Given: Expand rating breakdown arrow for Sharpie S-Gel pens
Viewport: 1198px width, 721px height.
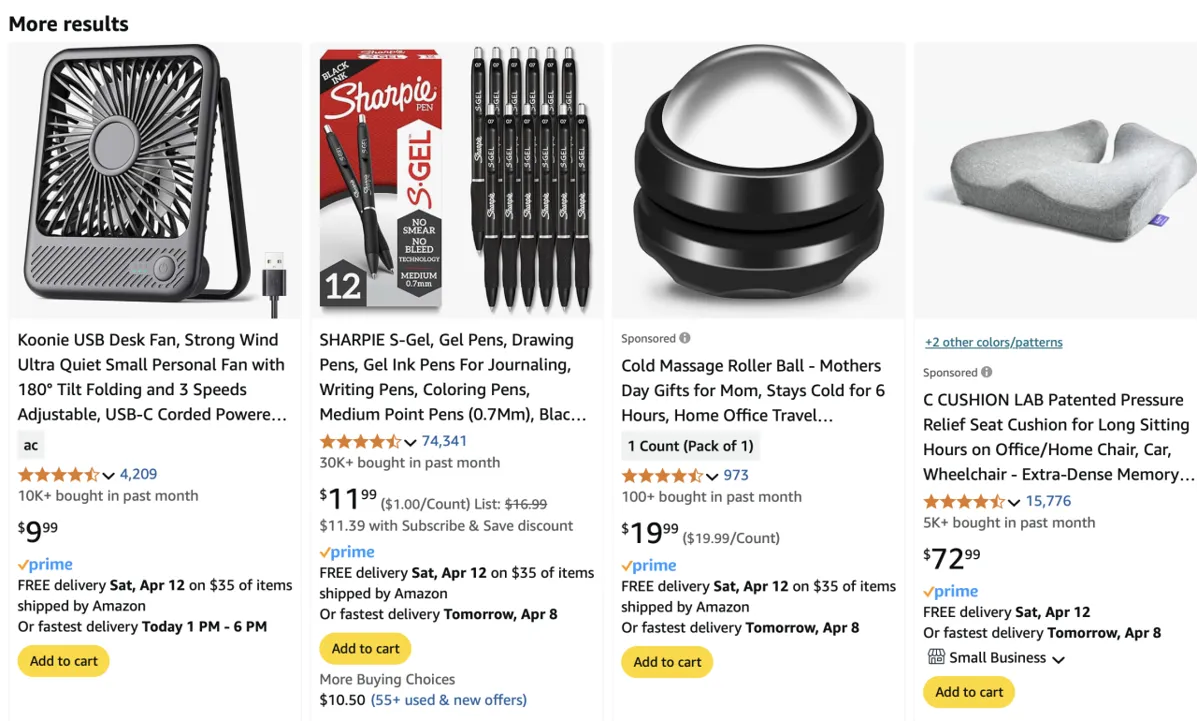Looking at the screenshot, I should tap(410, 442).
